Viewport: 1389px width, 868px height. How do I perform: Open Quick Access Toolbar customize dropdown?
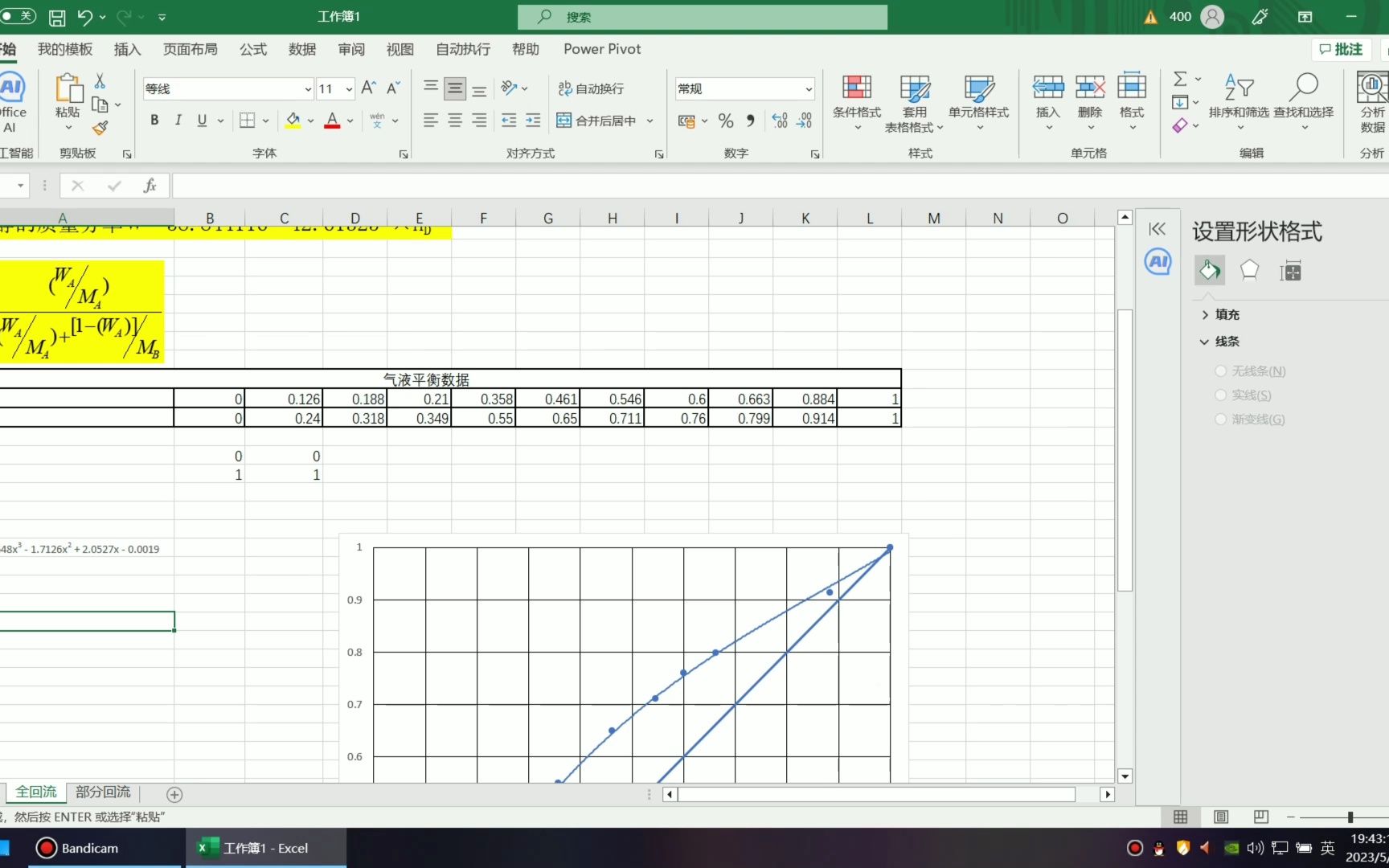[162, 17]
